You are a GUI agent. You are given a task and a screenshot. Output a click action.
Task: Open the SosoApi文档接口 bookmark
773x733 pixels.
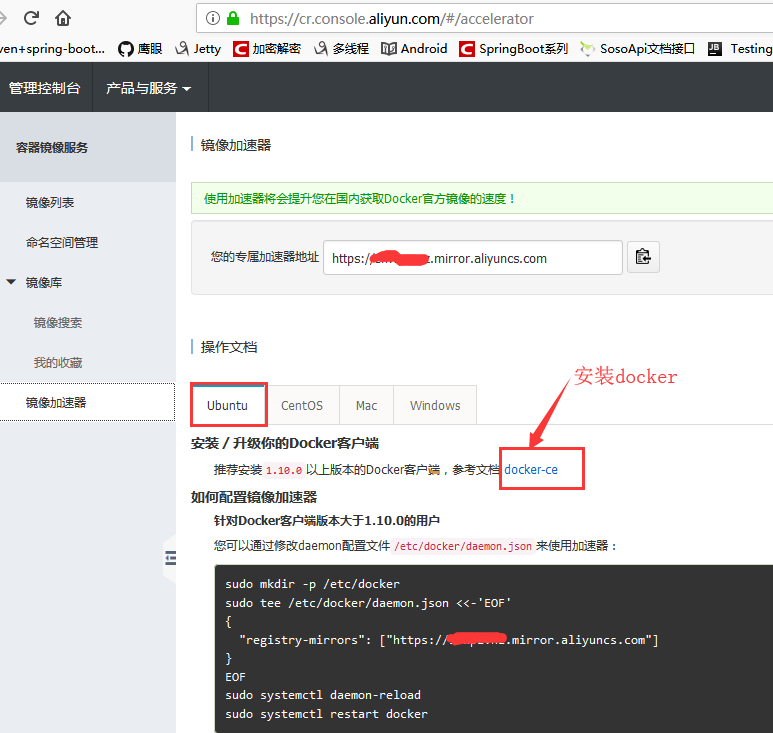tap(637, 49)
